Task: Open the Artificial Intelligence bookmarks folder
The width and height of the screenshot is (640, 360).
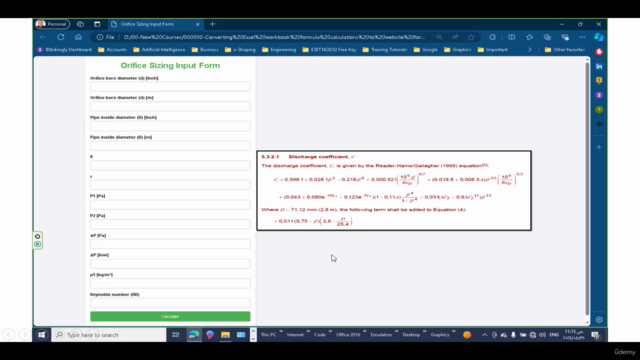Action: coord(159,50)
